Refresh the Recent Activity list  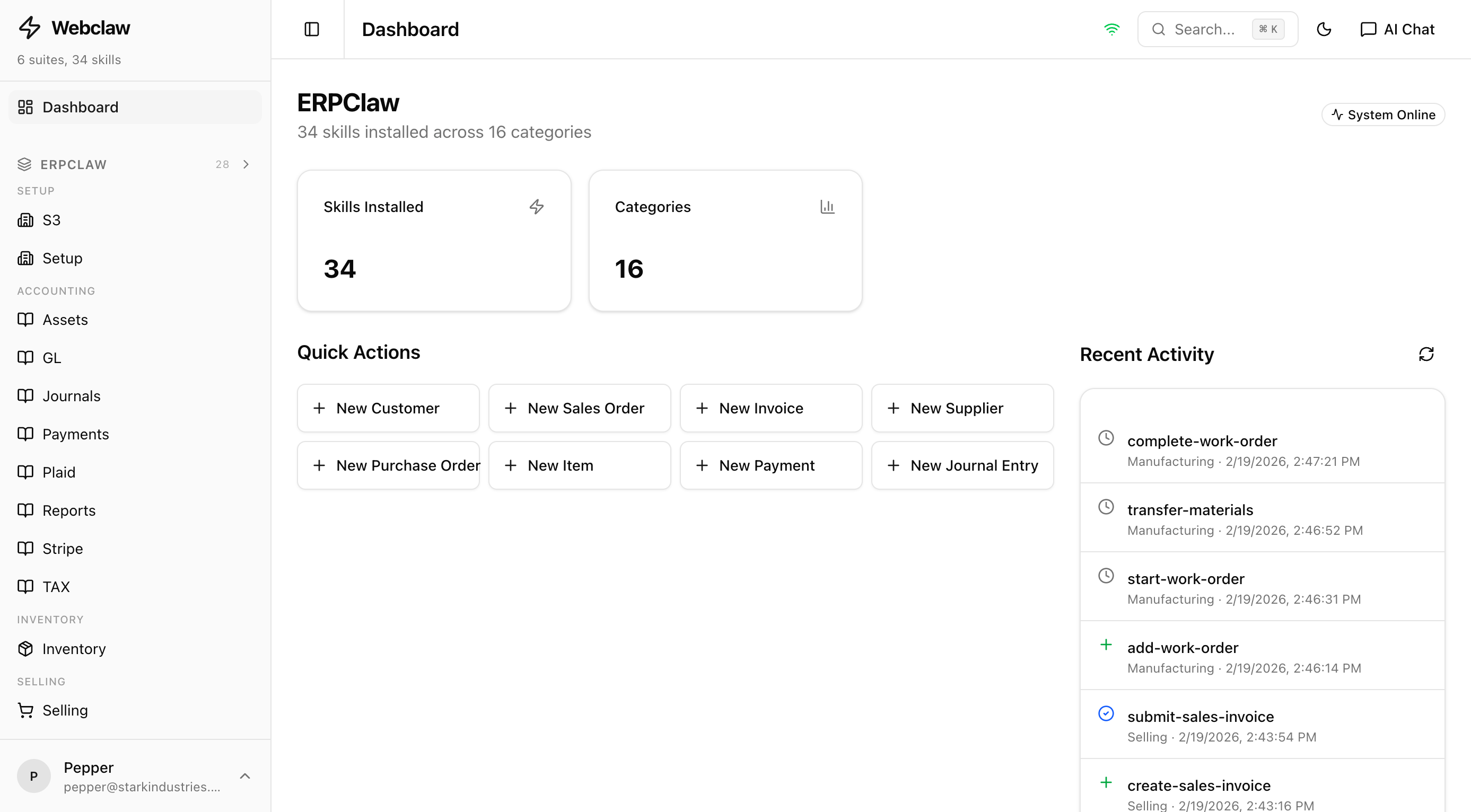[x=1426, y=355]
